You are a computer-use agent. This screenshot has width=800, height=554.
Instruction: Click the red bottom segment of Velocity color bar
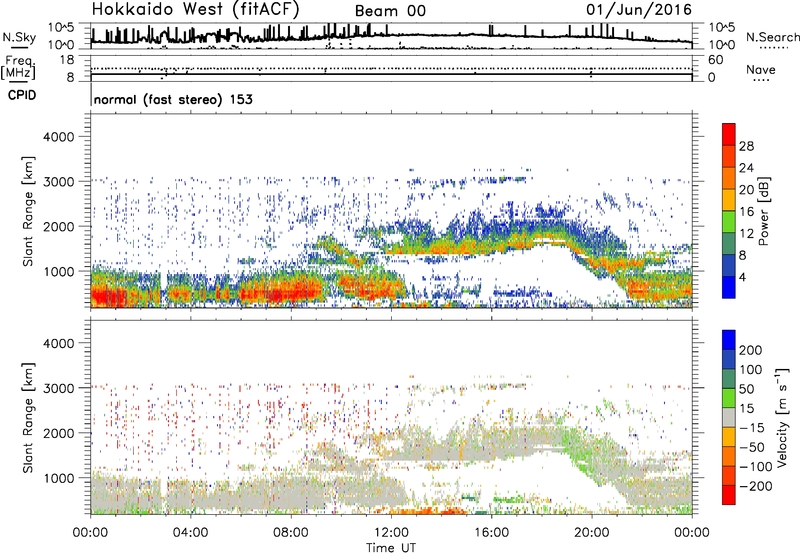(x=729, y=495)
